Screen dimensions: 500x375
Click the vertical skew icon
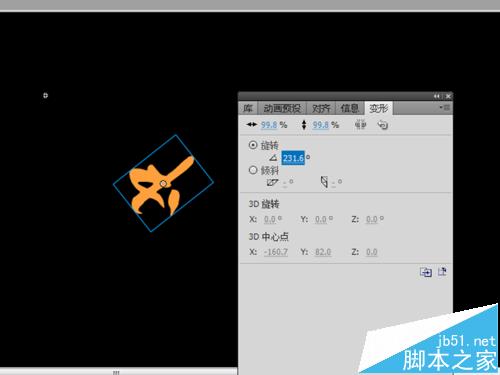pyautogui.click(x=324, y=182)
